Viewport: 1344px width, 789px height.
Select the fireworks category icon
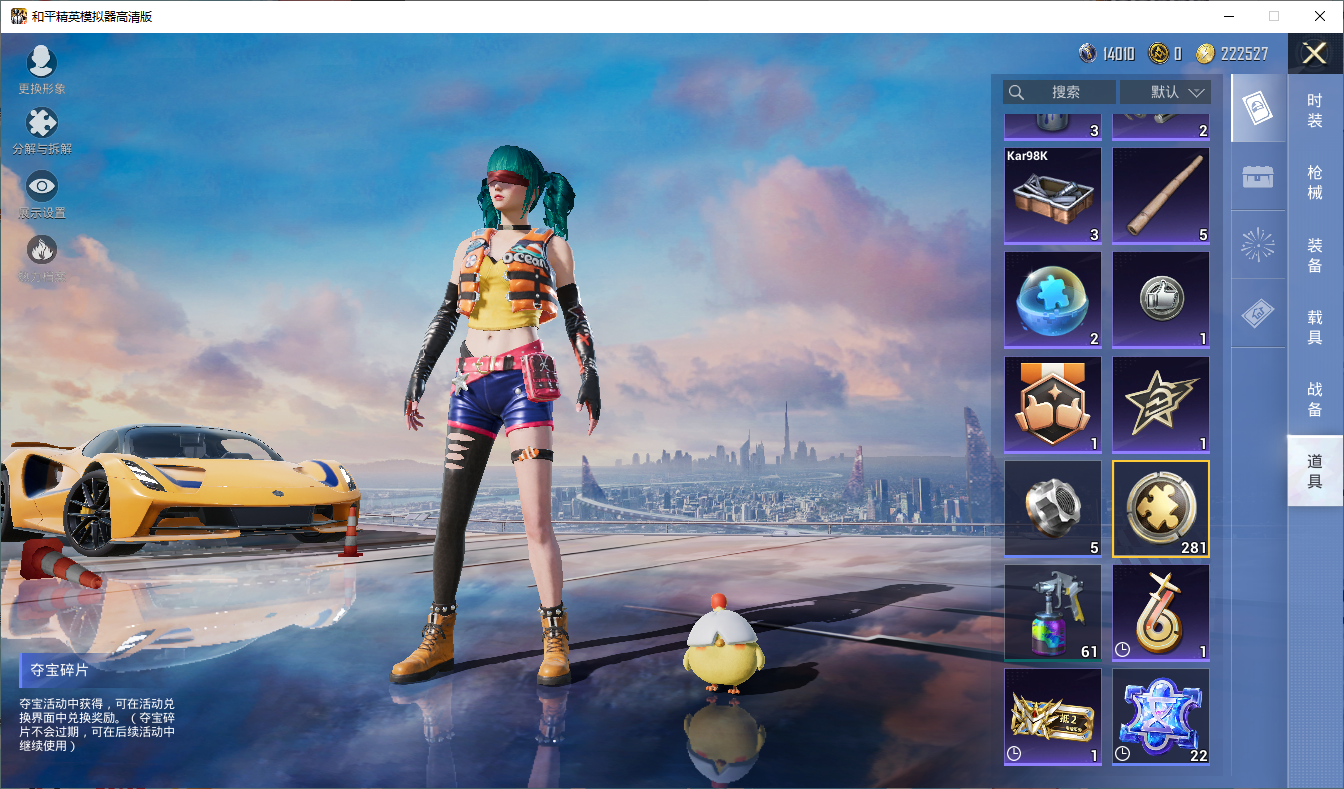point(1258,245)
